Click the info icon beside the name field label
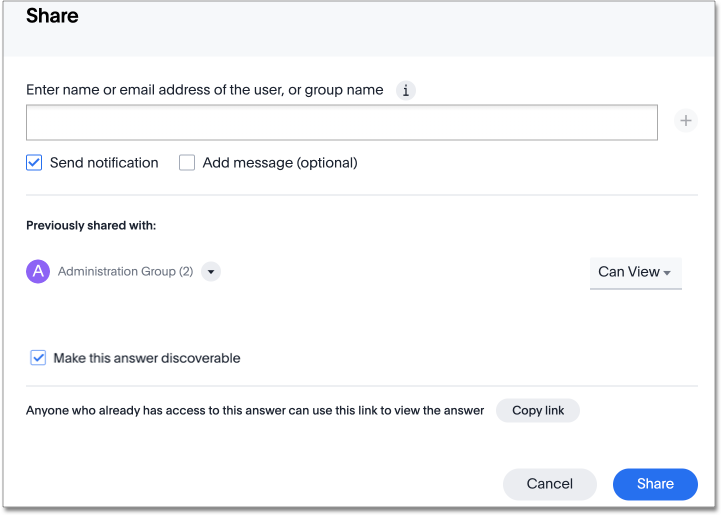The image size is (722, 516). point(405,91)
